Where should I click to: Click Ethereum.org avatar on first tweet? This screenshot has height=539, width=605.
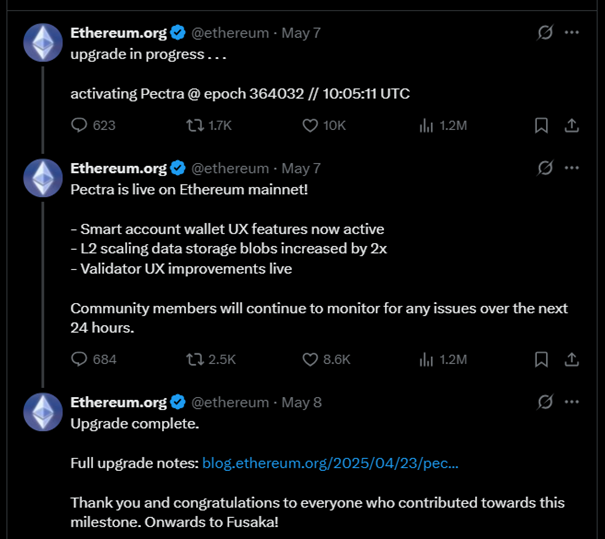click(x=43, y=42)
